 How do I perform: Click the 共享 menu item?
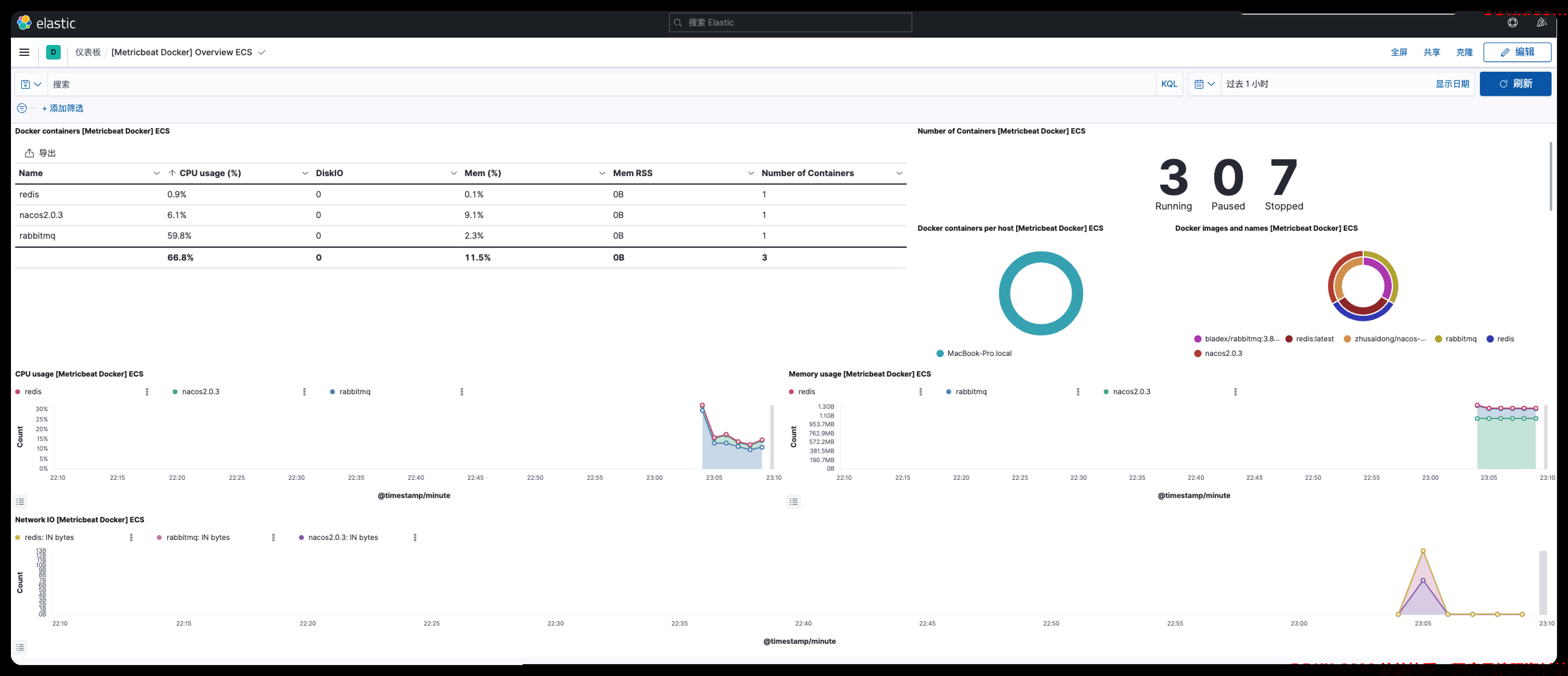(1432, 52)
